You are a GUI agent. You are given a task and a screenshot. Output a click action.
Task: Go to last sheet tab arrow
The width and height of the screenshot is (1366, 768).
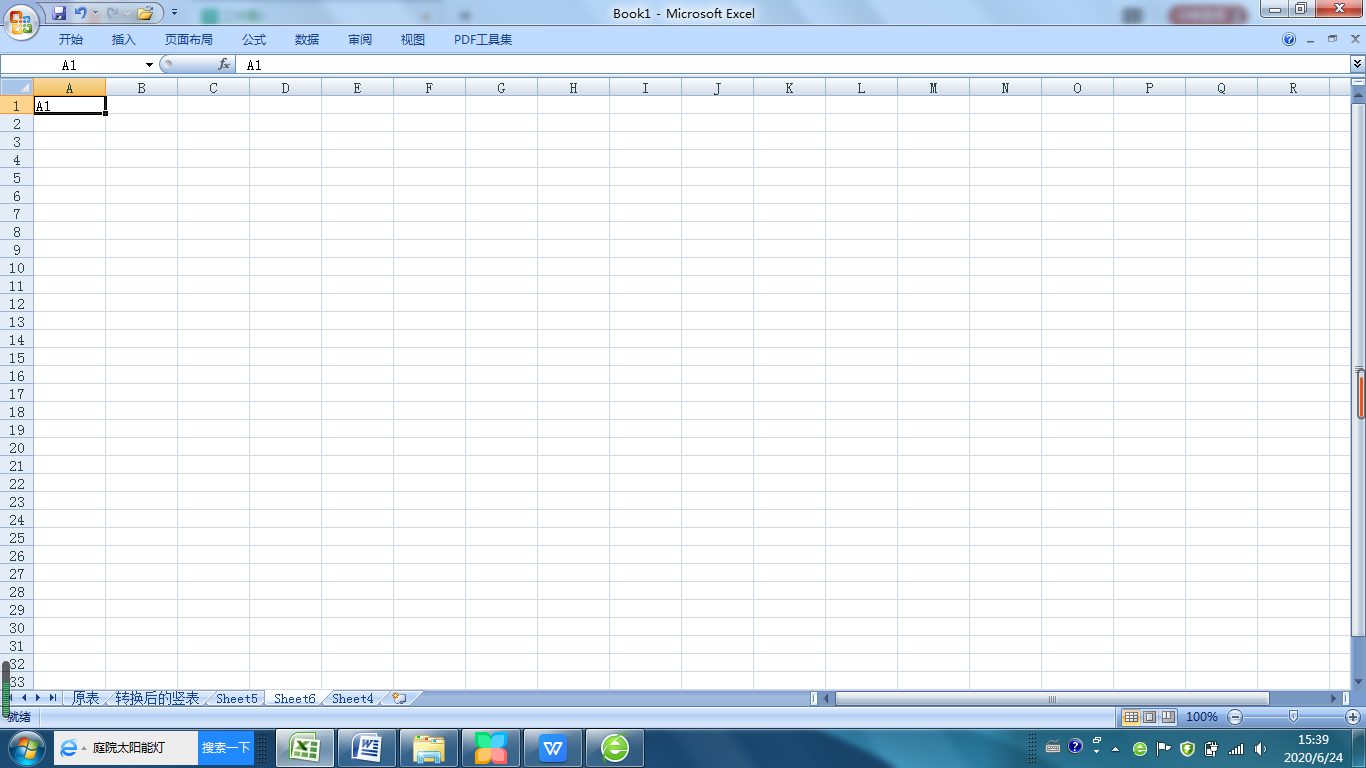[53, 698]
